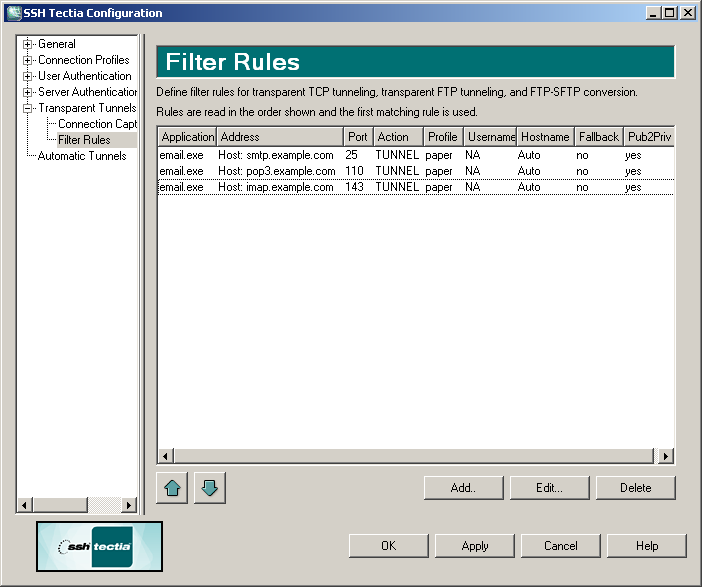
Task: Select General in the tree
Action: coord(57,44)
